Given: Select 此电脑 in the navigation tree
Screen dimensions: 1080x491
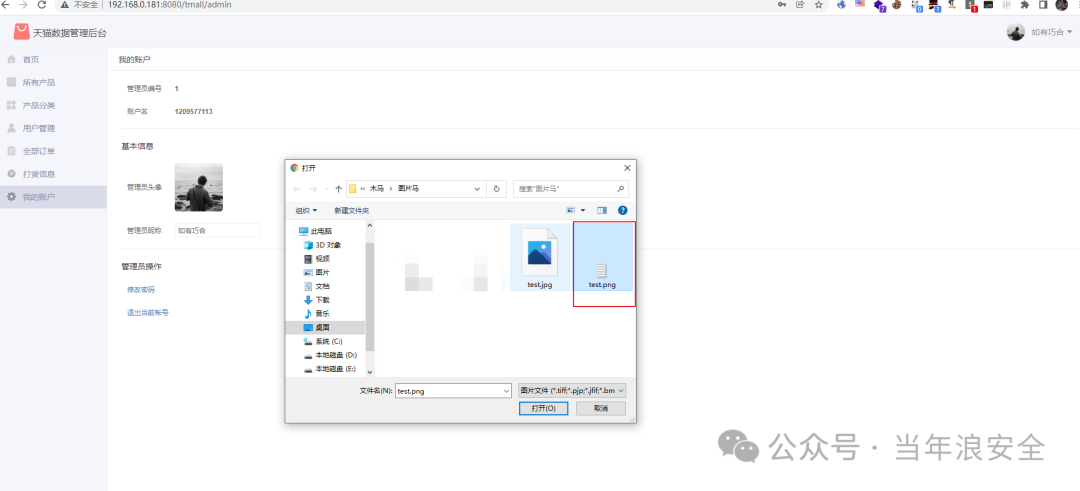Looking at the screenshot, I should pyautogui.click(x=315, y=231).
